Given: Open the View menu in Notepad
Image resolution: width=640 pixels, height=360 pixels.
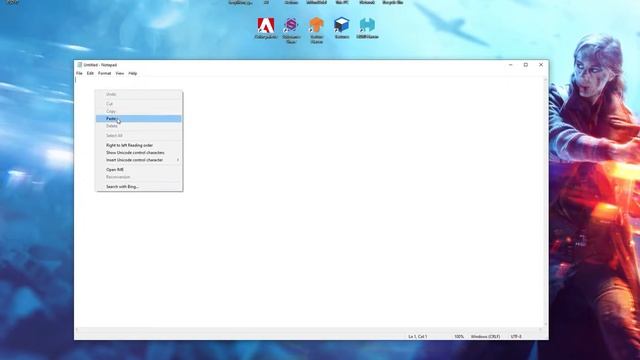Looking at the screenshot, I should point(120,73).
